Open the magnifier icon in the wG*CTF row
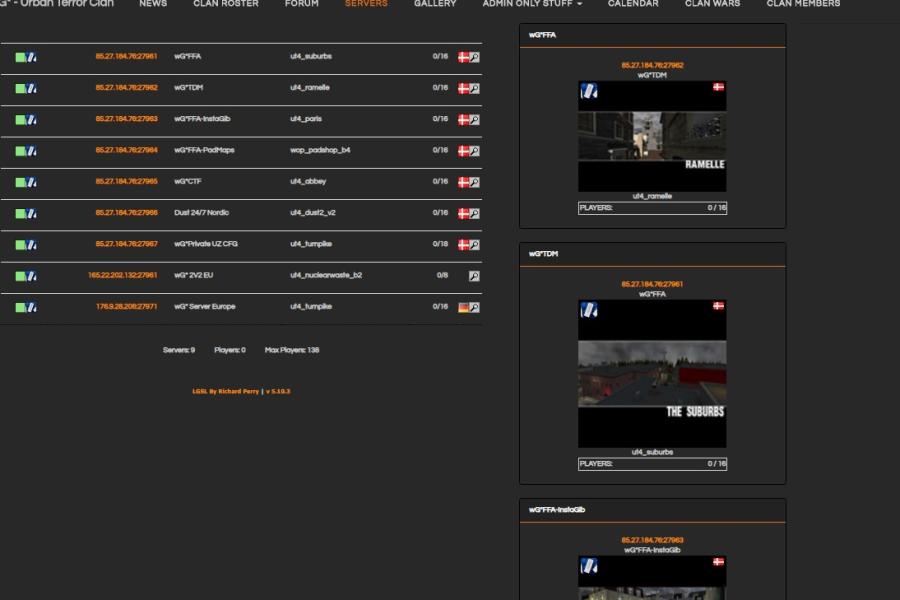 [x=474, y=182]
